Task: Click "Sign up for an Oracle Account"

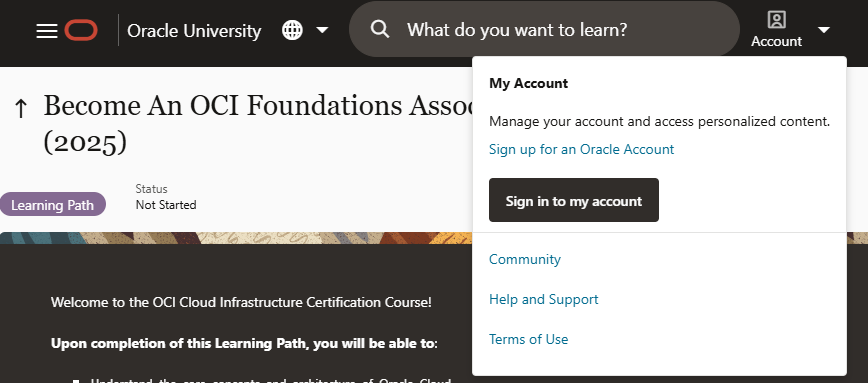Action: coord(581,149)
